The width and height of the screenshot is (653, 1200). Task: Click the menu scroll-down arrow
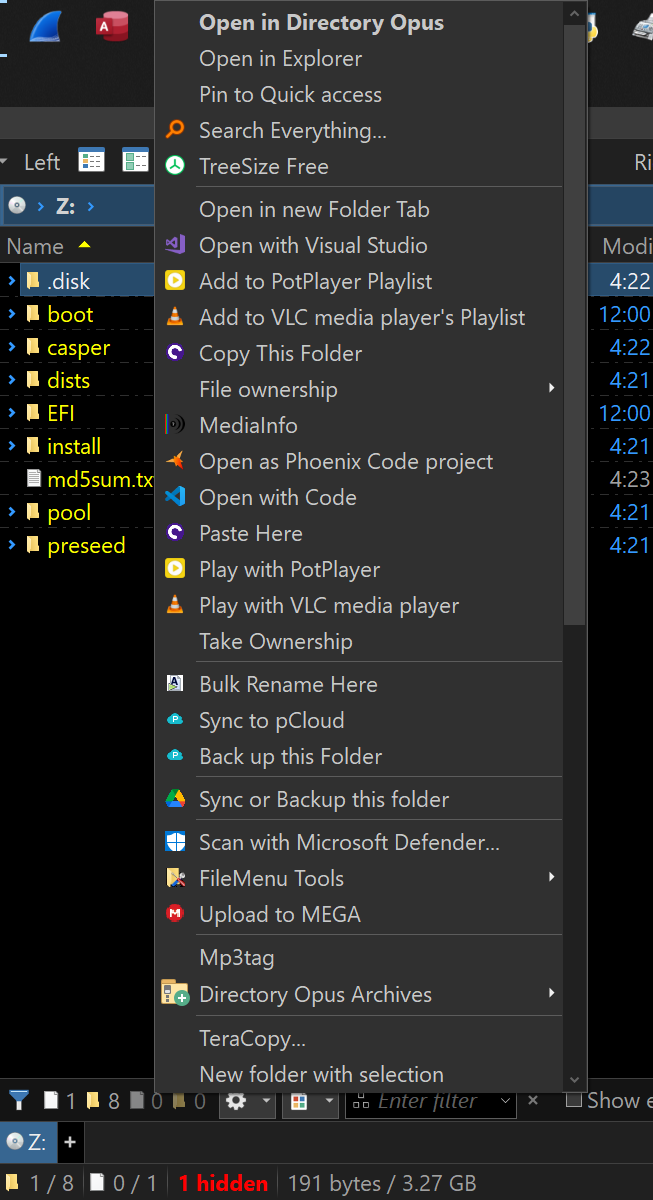click(x=574, y=1080)
